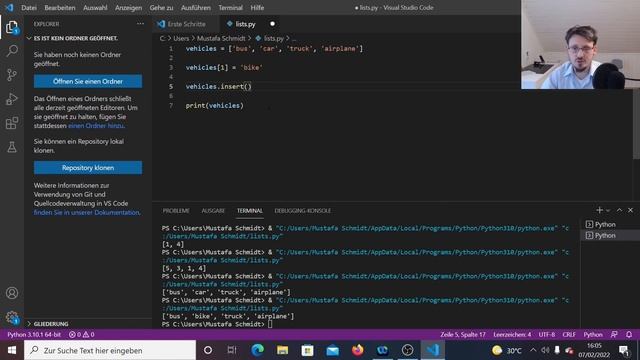Open the Gehe zu menu
The height and width of the screenshot is (360, 640).
click(161, 7)
